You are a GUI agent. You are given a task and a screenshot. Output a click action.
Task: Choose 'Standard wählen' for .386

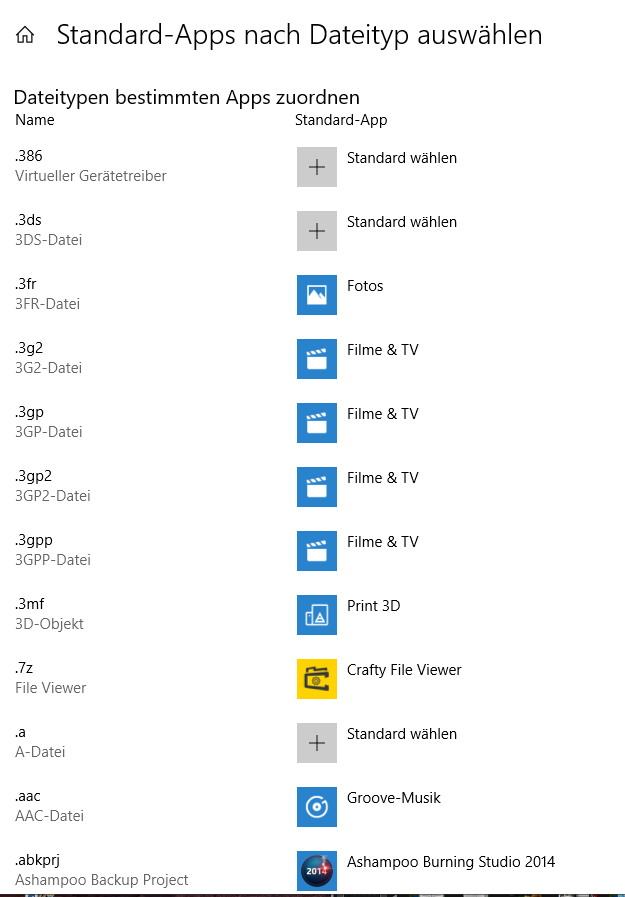(x=402, y=158)
